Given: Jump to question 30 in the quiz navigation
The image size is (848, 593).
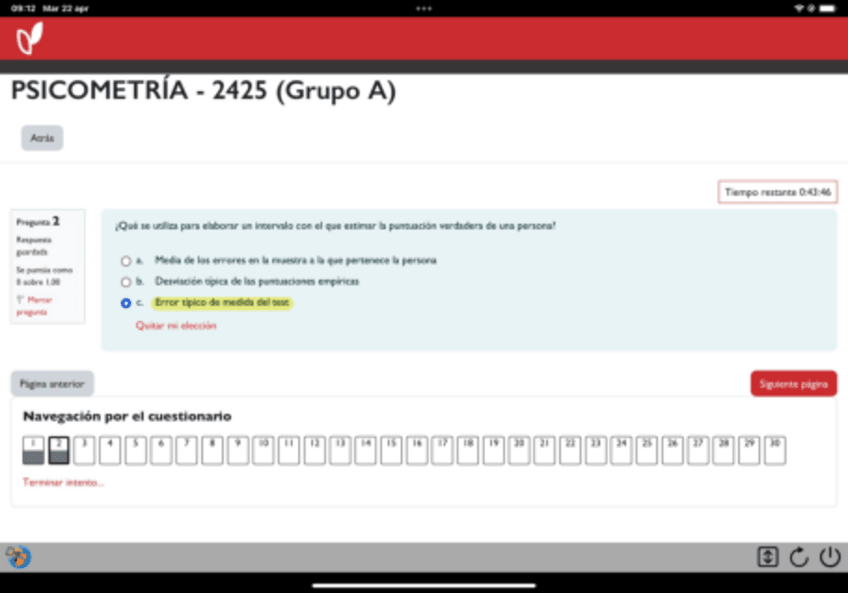Looking at the screenshot, I should click(x=775, y=450).
